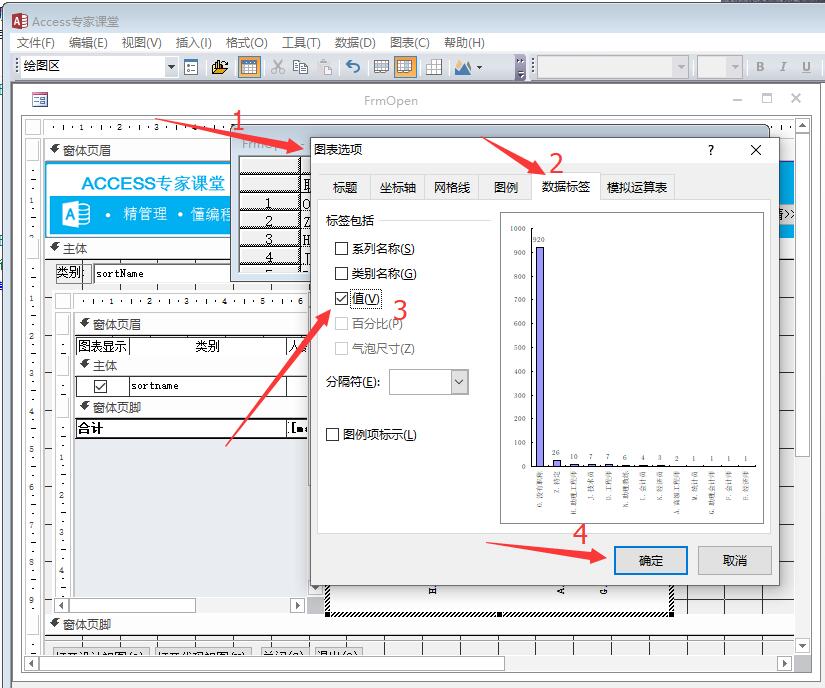
Task: Click the toolbar options overflow handle
Action: click(x=520, y=67)
